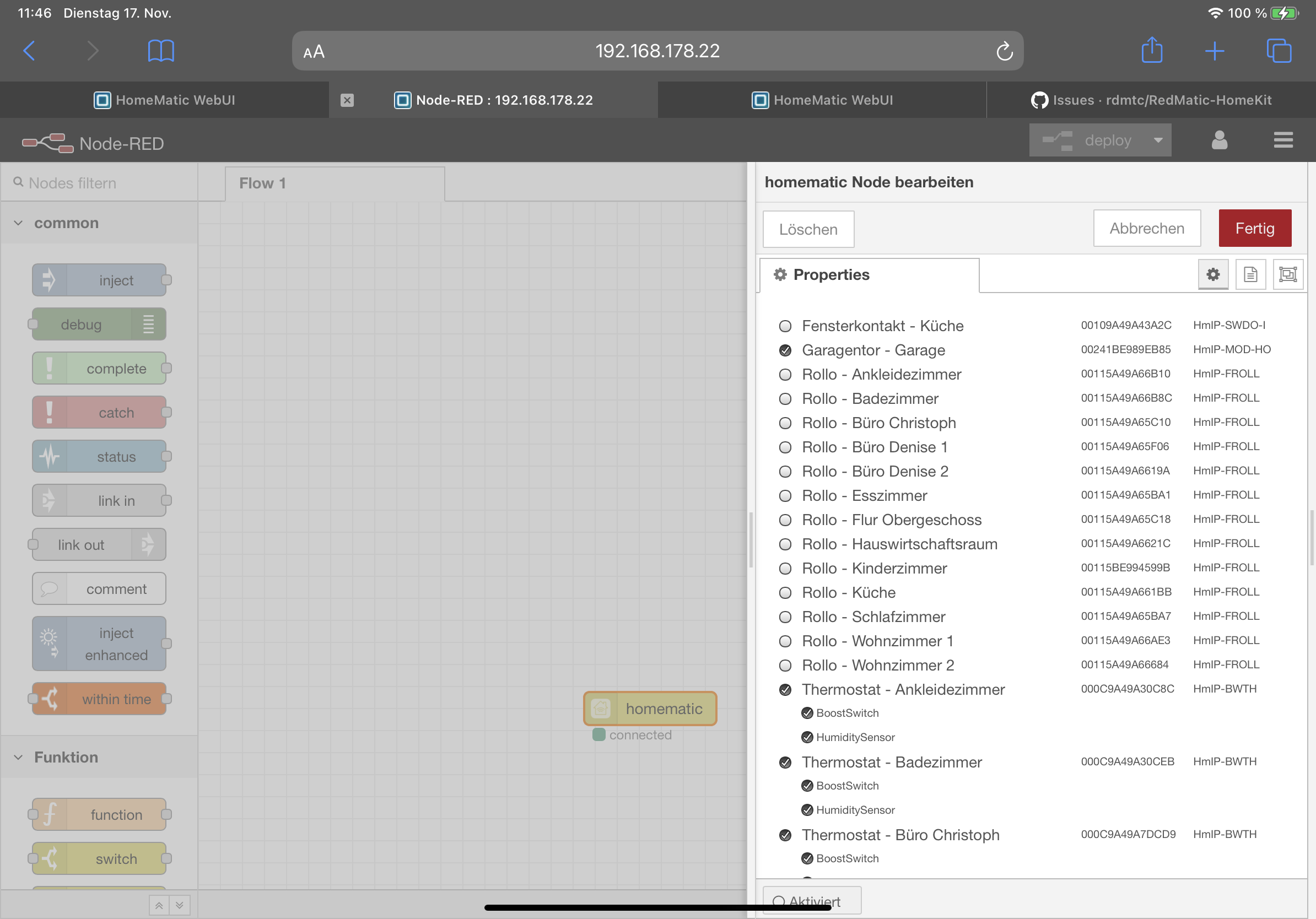Open the Node-RED hamburger menu
The width and height of the screenshot is (1316, 919).
point(1283,140)
